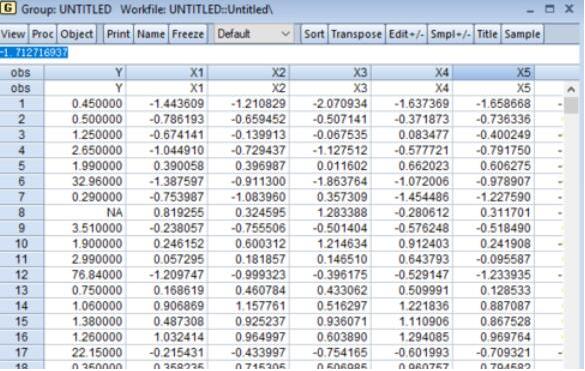Toggle Edit+/- mode
Image resolution: width=585 pixels, height=371 pixels.
(406, 34)
